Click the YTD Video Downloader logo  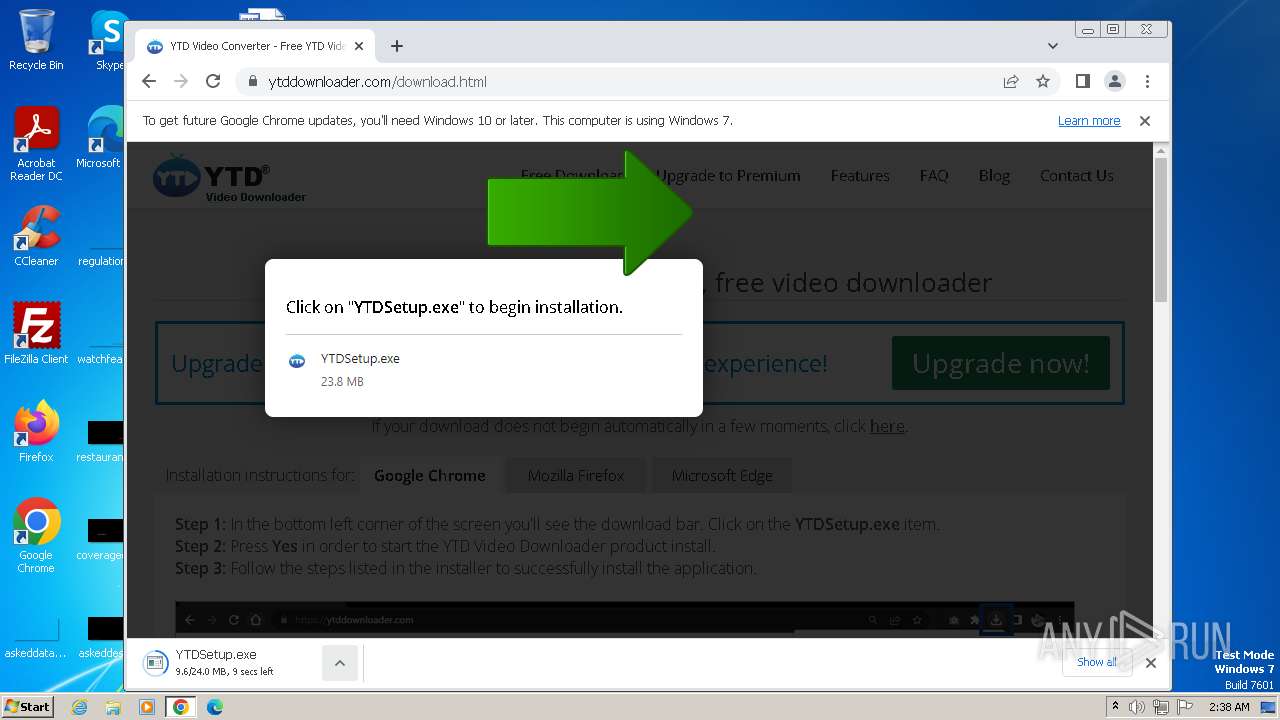coord(229,179)
